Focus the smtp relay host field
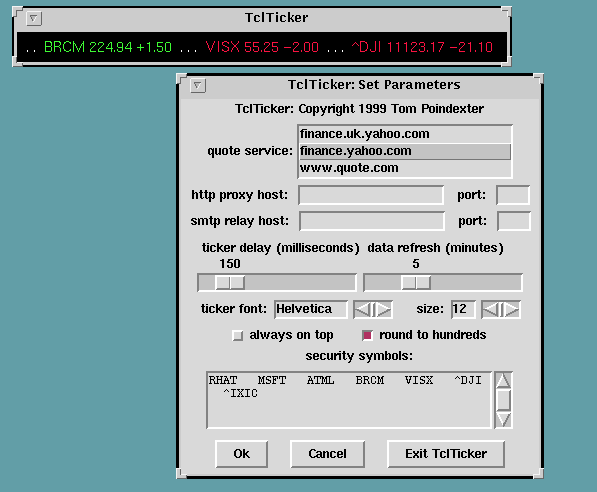This screenshot has height=492, width=597. click(372, 221)
